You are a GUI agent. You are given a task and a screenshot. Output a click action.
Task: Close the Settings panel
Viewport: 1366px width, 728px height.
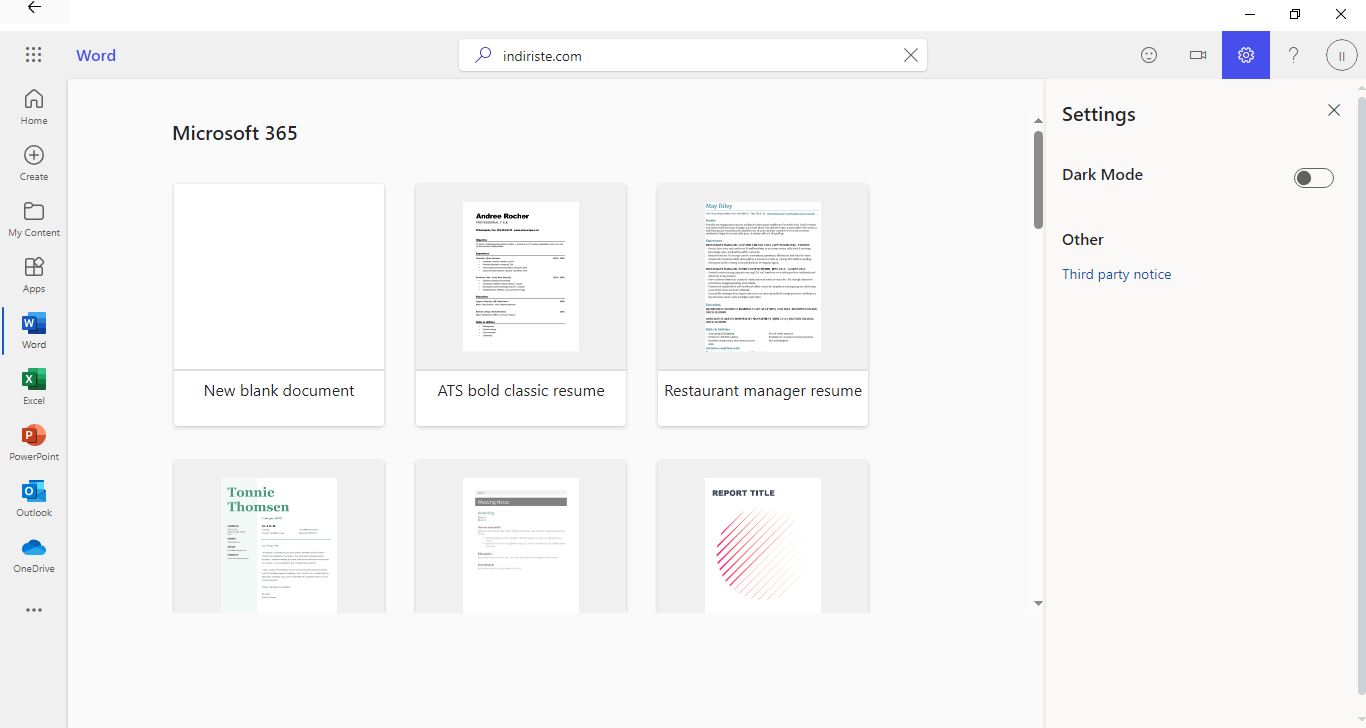click(x=1333, y=110)
